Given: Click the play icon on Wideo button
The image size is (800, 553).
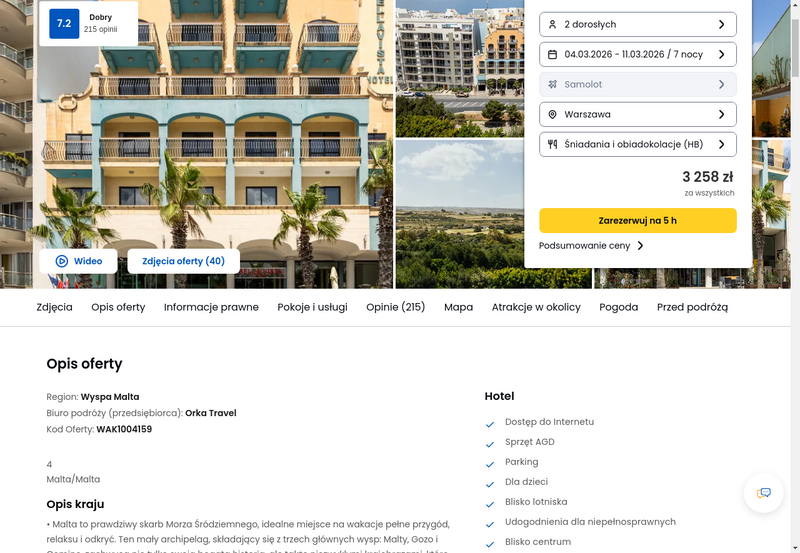Looking at the screenshot, I should [x=62, y=261].
